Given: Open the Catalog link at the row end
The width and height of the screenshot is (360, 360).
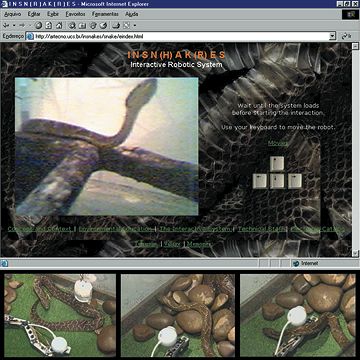Looking at the screenshot, I should pos(317,229).
